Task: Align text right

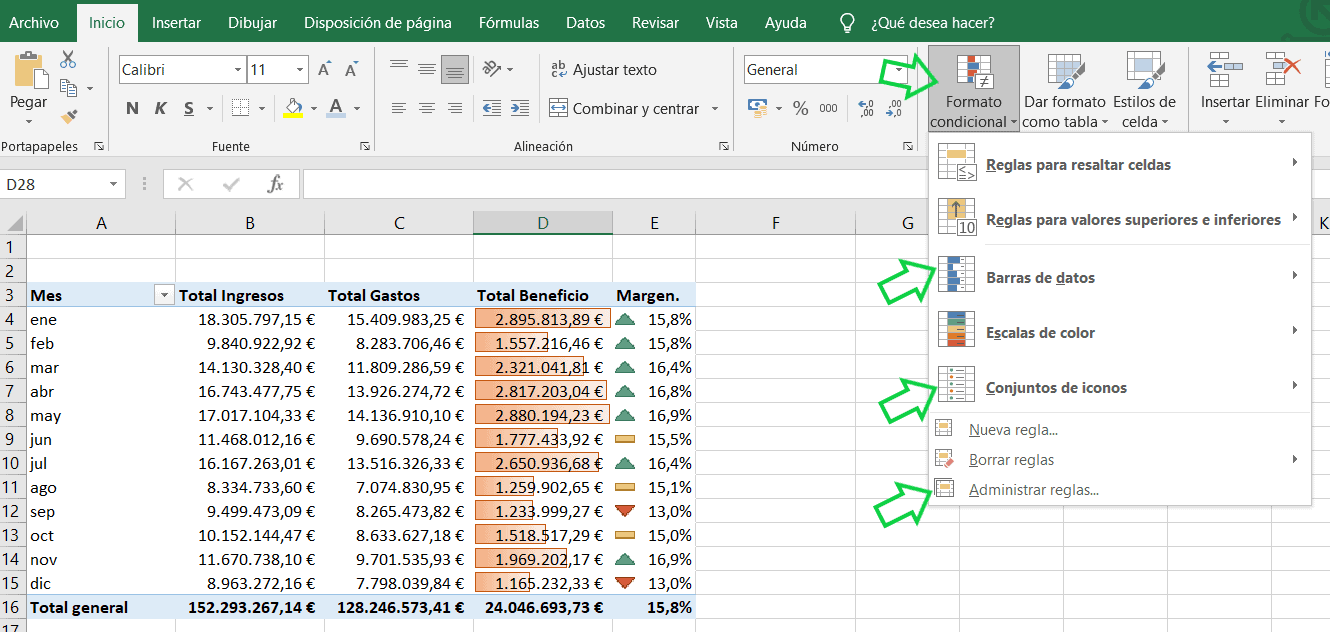Action: [455, 108]
